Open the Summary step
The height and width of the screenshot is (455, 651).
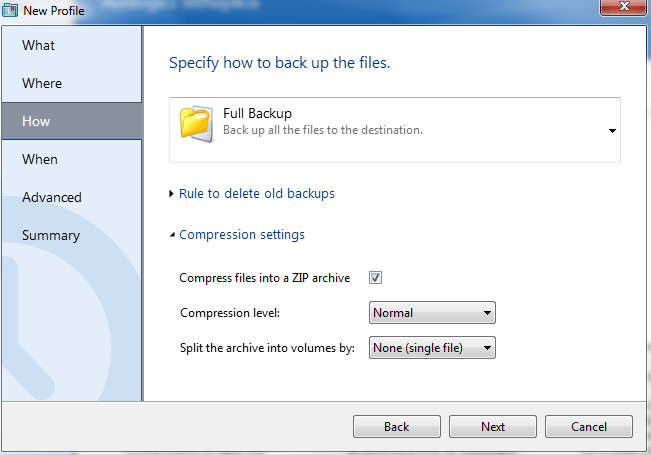51,235
